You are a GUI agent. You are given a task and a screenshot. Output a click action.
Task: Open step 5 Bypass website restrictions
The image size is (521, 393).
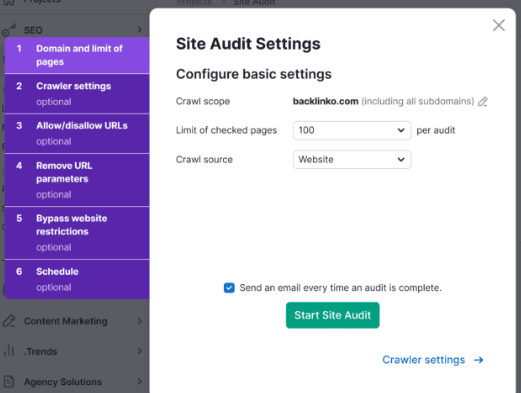point(77,233)
